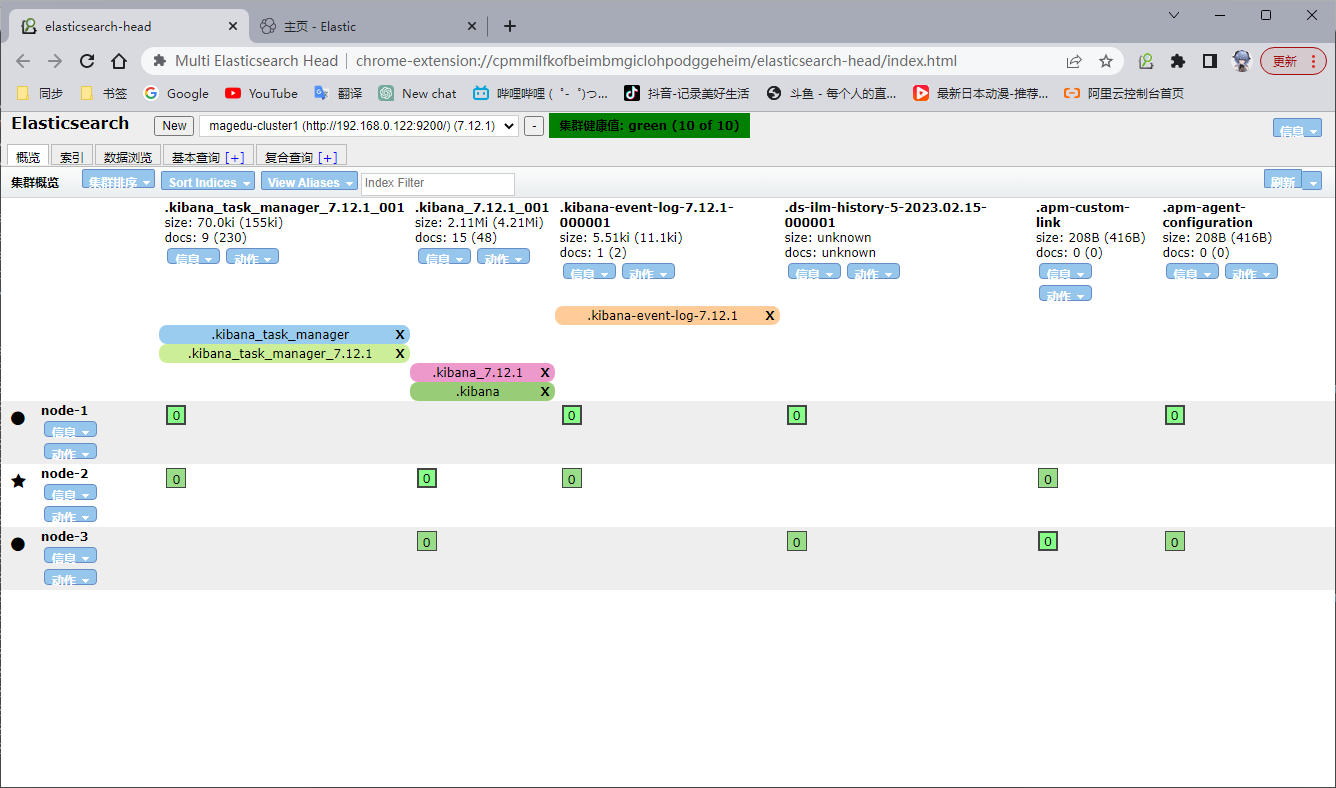The height and width of the screenshot is (788, 1336).
Task: Click the circle icon beside node-3
Action: [x=18, y=544]
